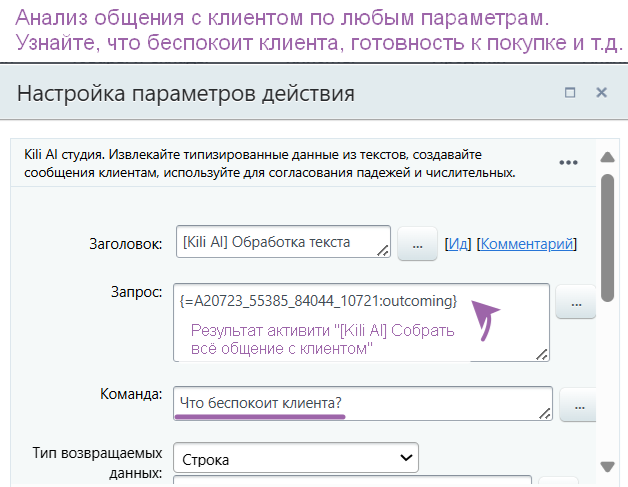Open the Комментарий link
This screenshot has height=487, width=628.
526,243
